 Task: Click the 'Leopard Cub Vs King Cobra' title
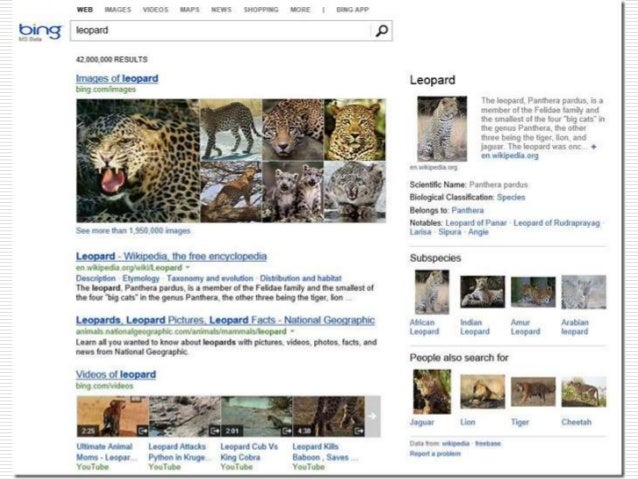point(249,452)
